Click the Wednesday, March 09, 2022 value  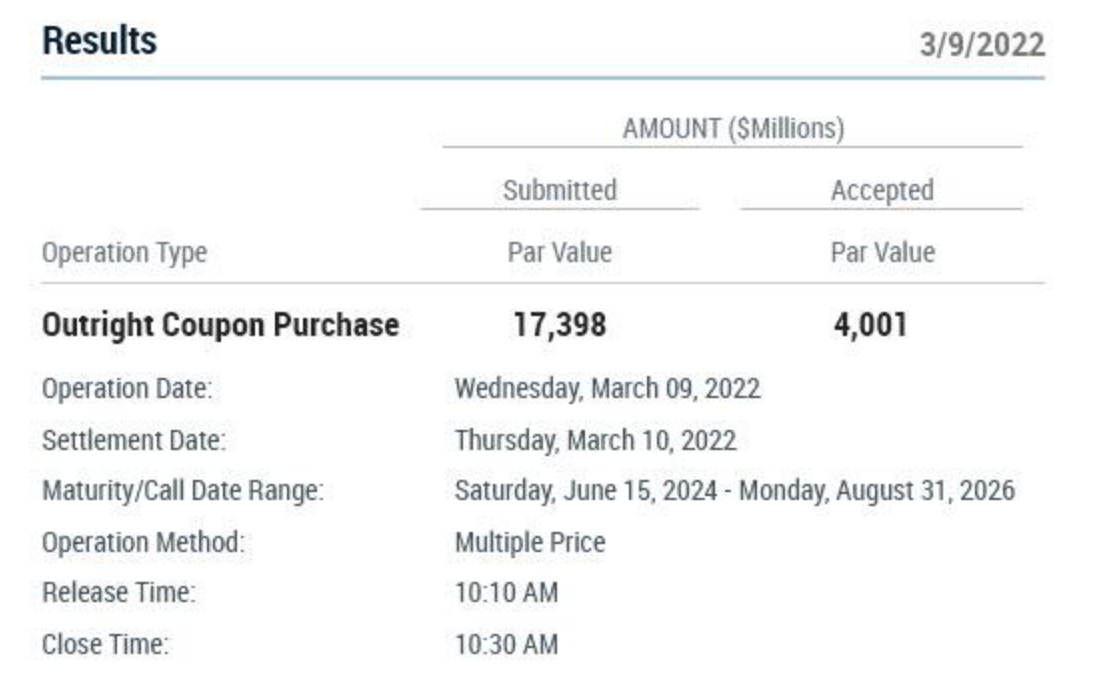point(607,389)
